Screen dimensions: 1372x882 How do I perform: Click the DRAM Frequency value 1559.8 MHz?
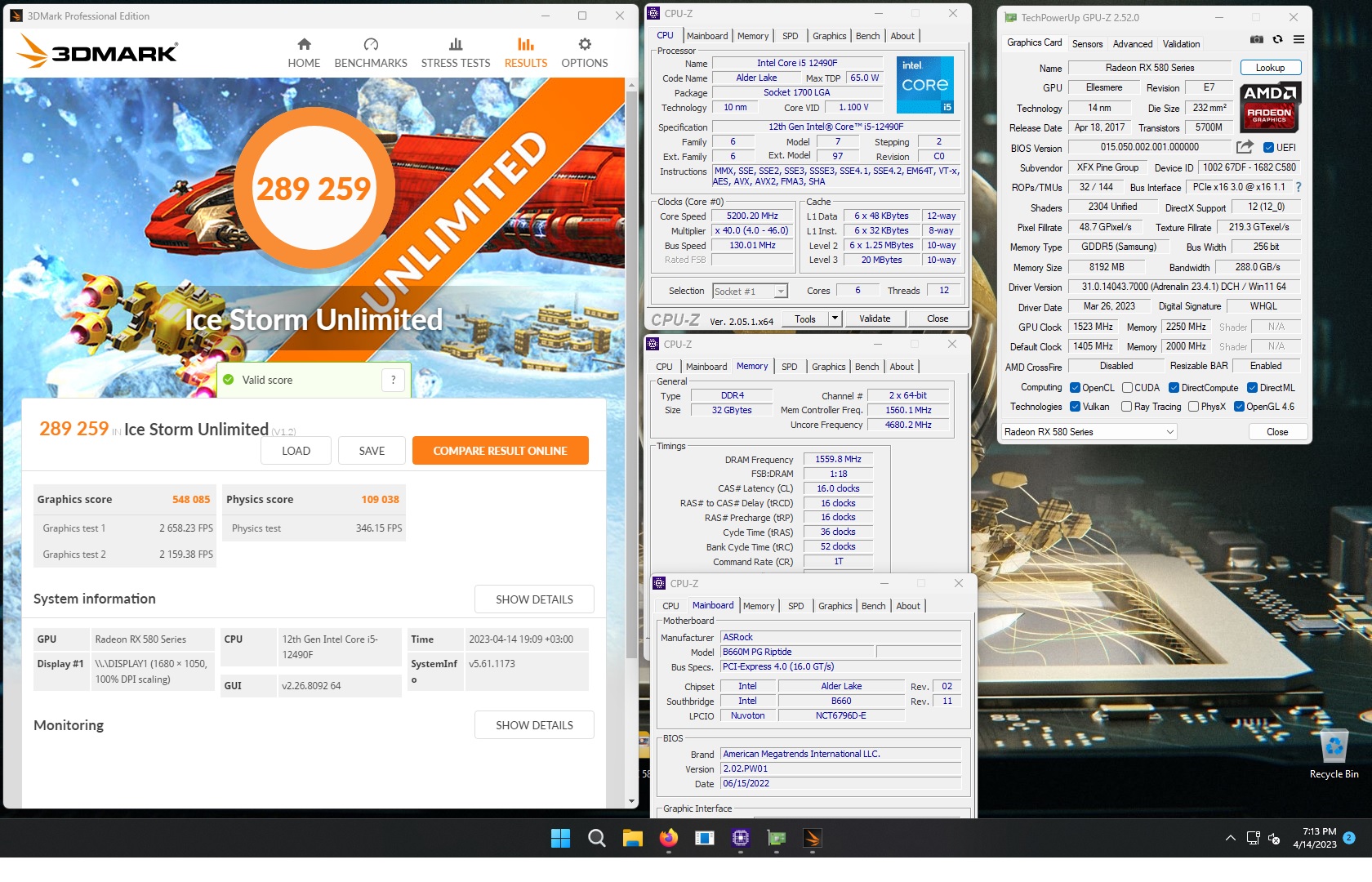click(838, 460)
